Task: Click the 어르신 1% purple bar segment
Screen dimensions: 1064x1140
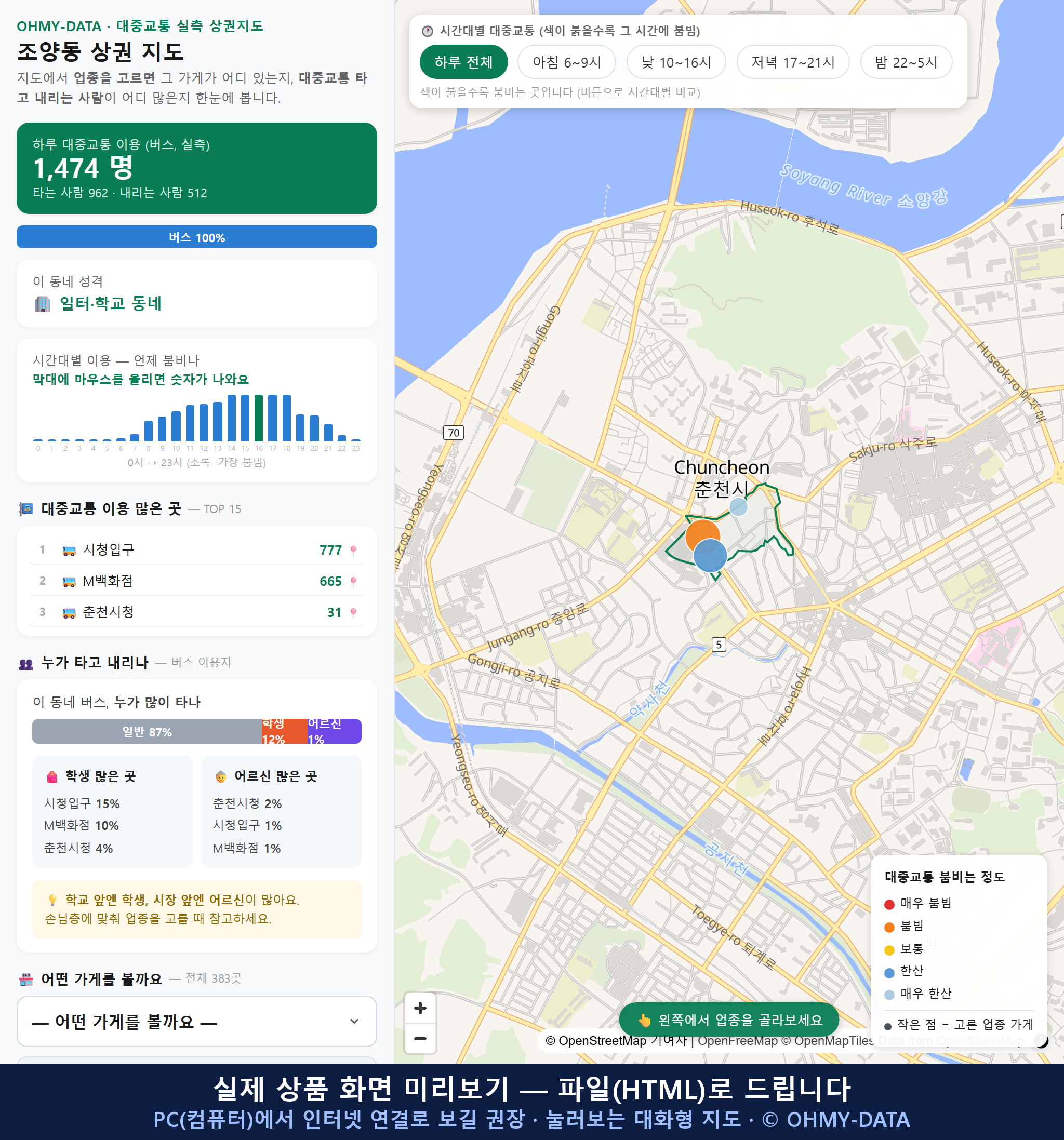Action: [334, 731]
